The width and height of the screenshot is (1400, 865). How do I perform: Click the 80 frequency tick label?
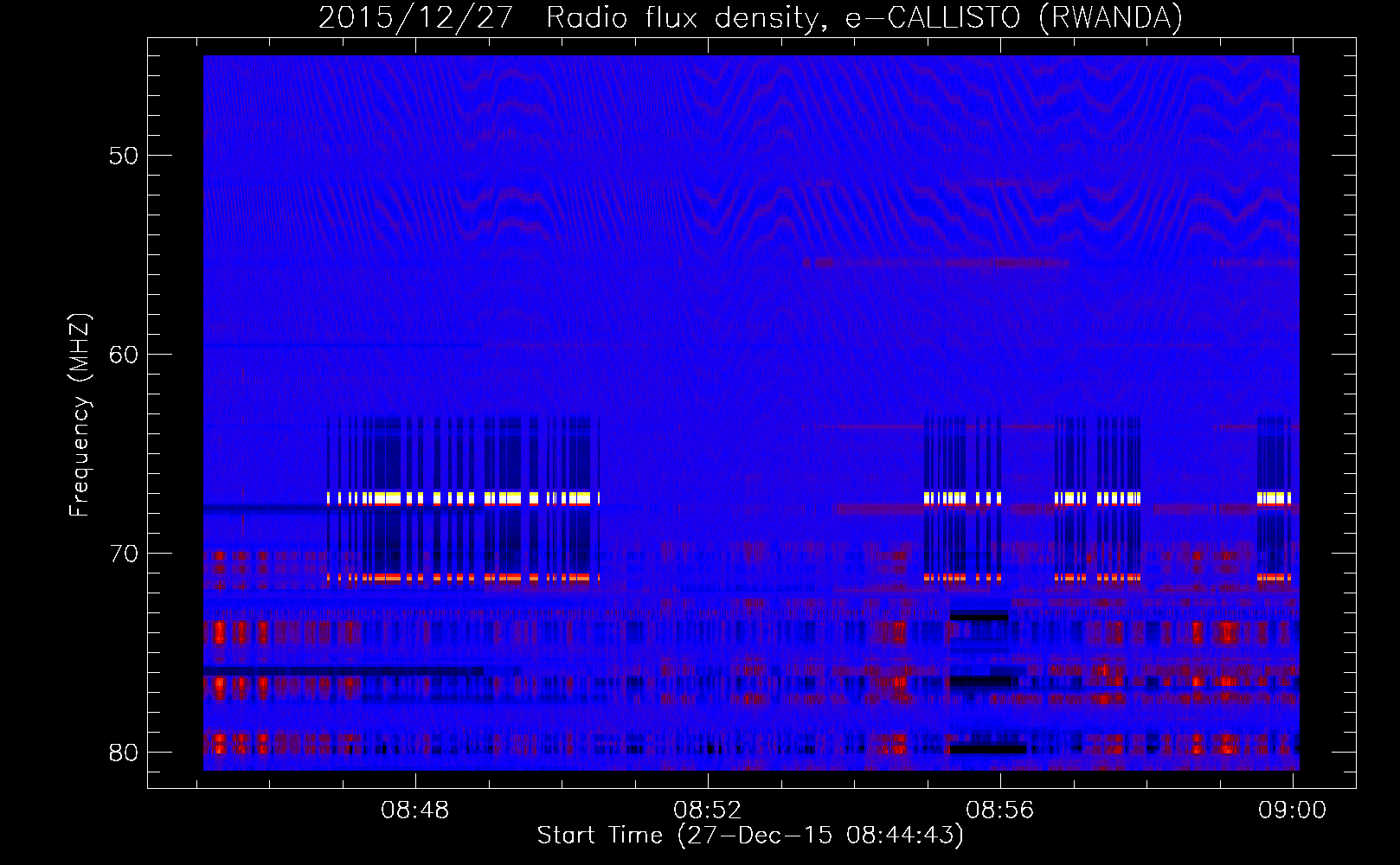click(x=124, y=753)
